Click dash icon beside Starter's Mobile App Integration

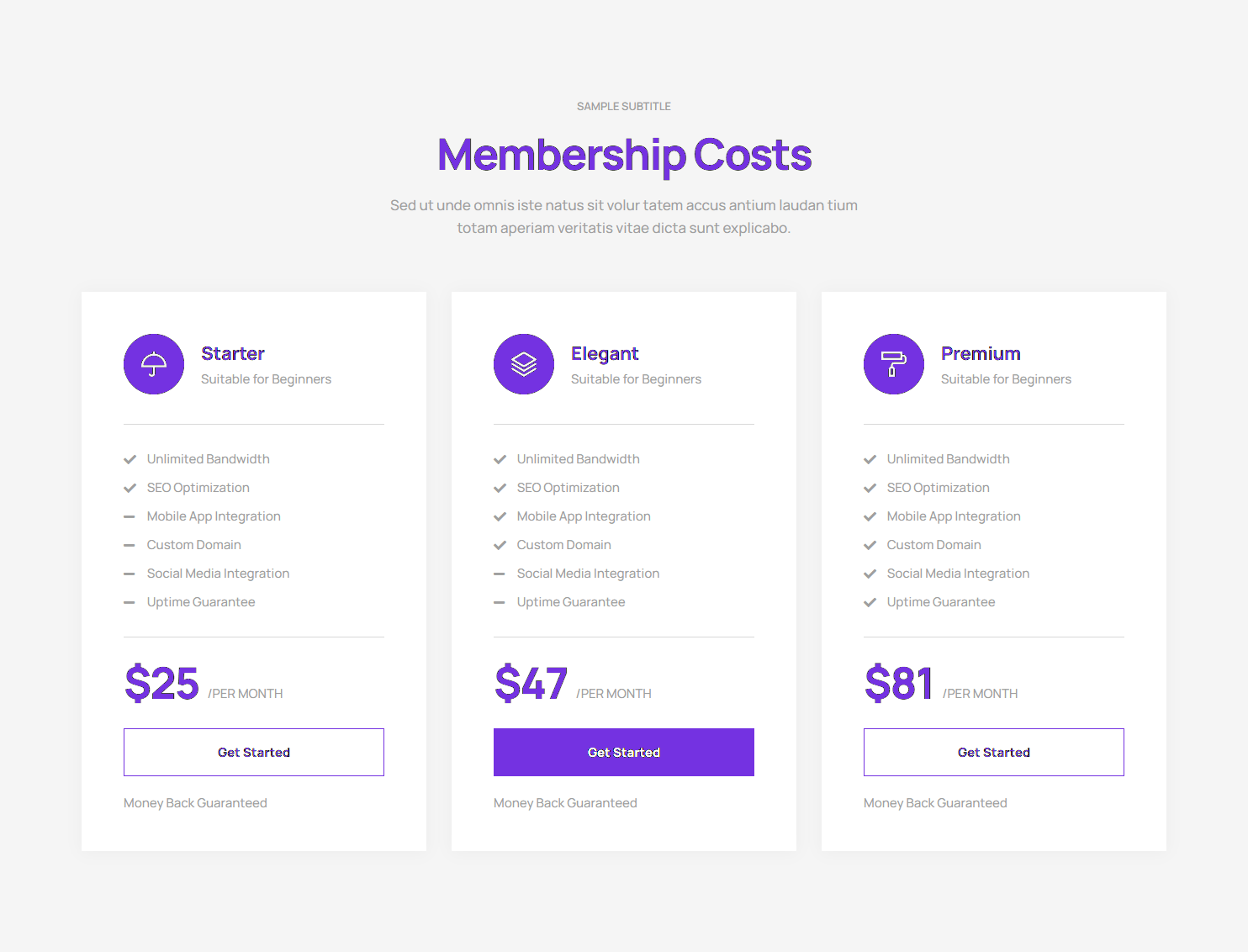[130, 516]
